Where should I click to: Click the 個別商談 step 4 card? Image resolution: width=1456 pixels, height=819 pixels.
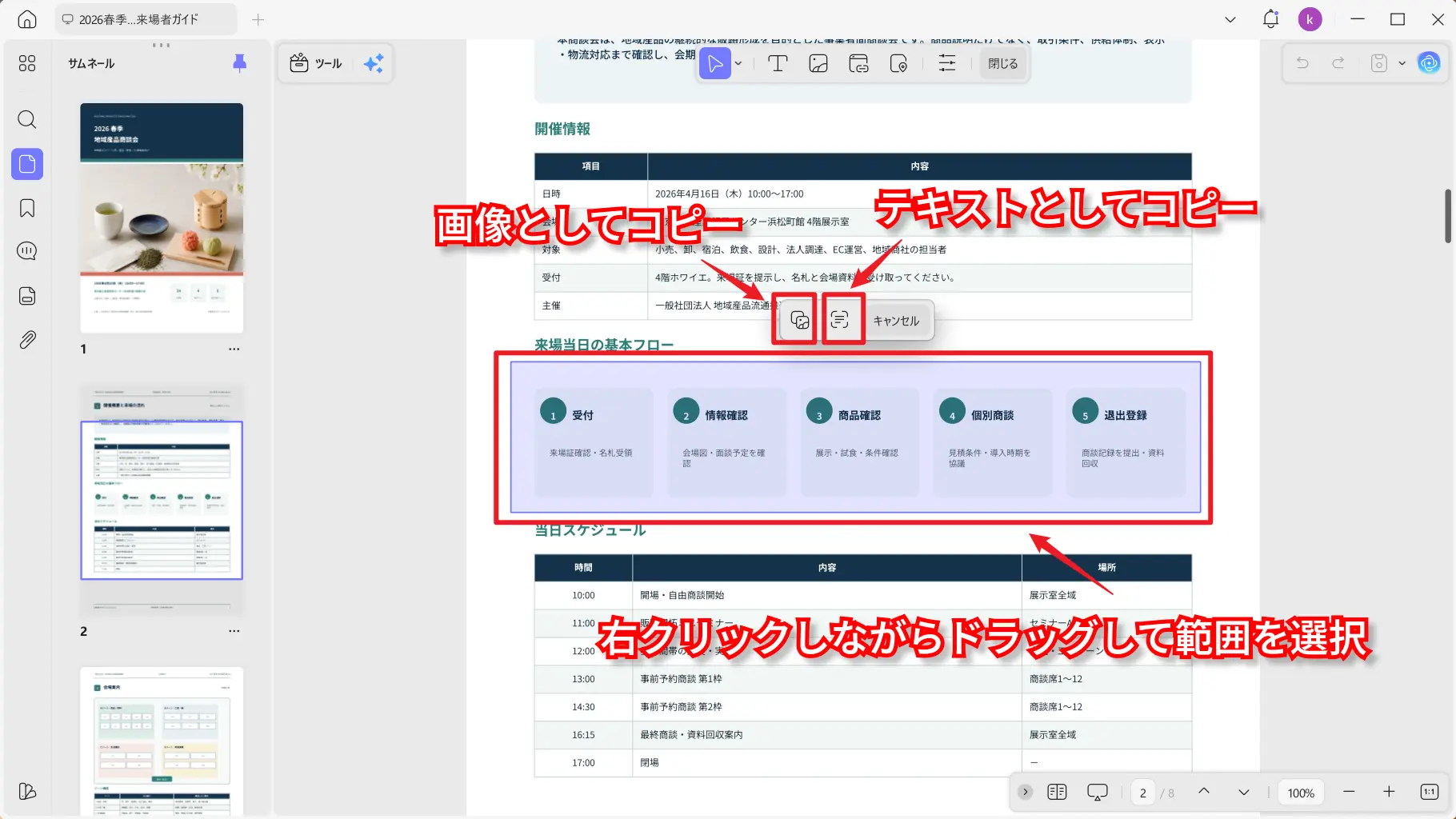(x=992, y=442)
